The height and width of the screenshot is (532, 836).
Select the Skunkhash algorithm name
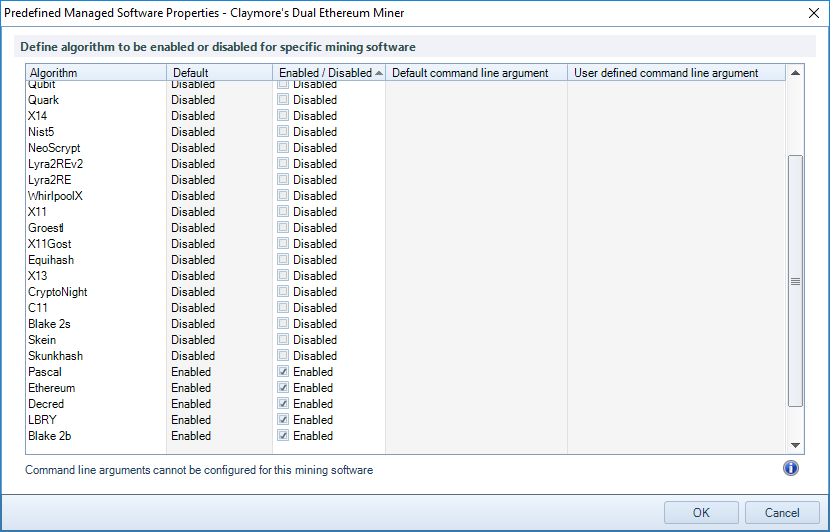[x=55, y=356]
